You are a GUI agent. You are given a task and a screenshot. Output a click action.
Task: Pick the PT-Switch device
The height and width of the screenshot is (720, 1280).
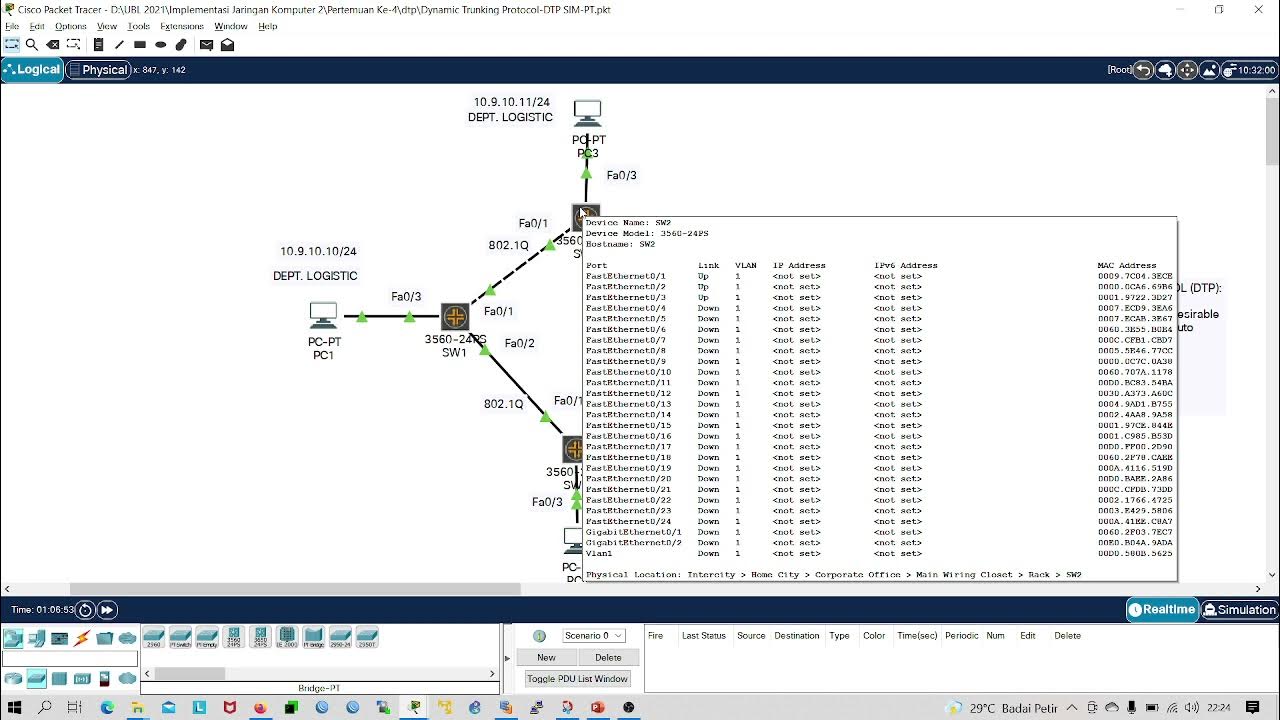pos(180,637)
